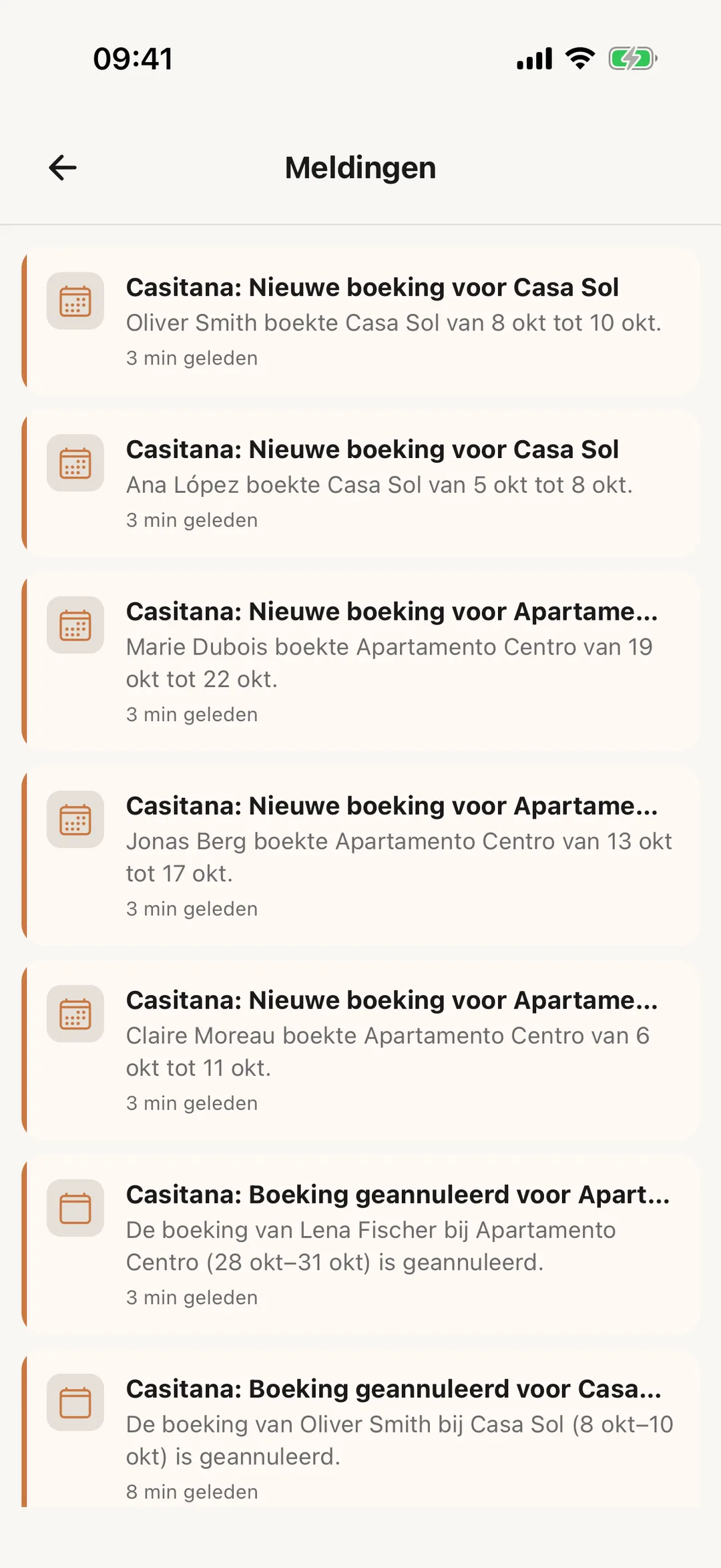Open Ana López Casa Sol booking text
721x1568 pixels.
point(379,485)
